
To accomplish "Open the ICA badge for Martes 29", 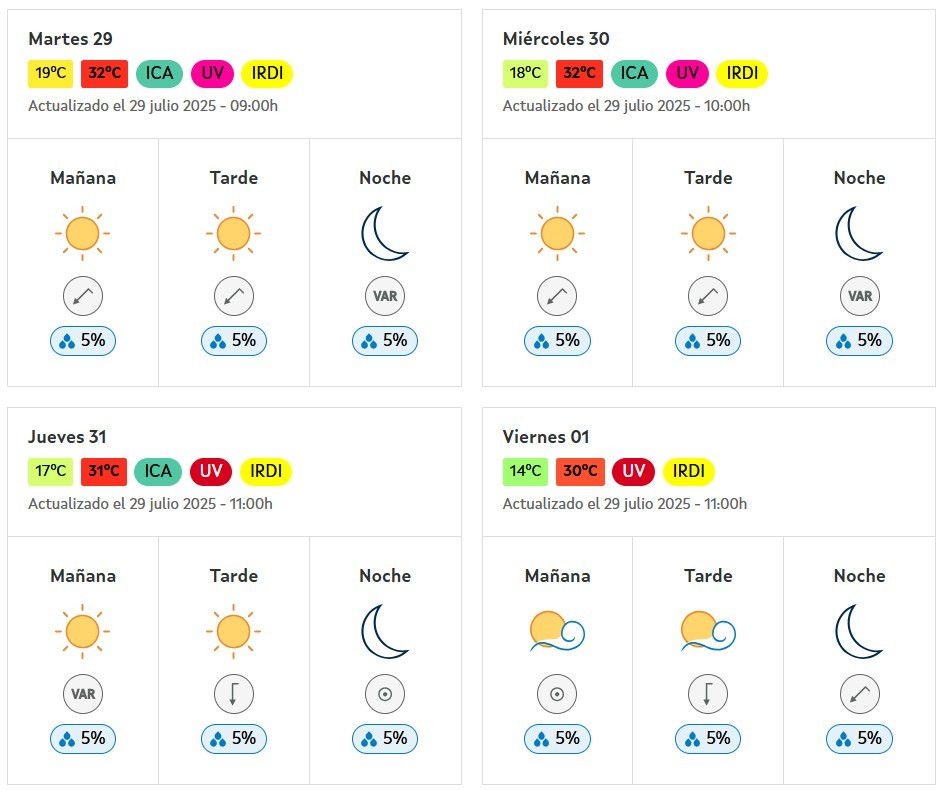I will [x=159, y=73].
